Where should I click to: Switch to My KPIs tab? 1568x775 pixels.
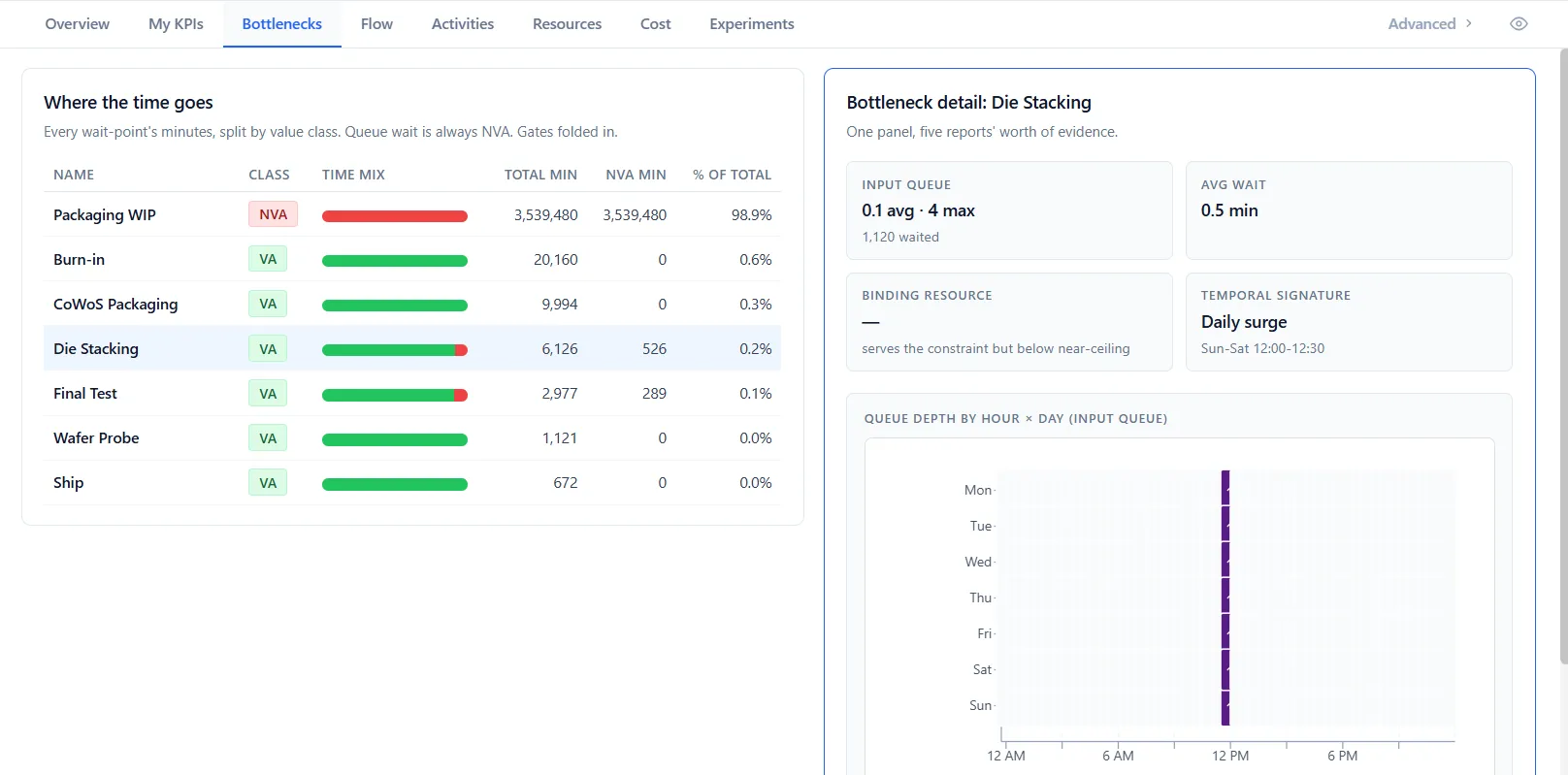tap(176, 24)
